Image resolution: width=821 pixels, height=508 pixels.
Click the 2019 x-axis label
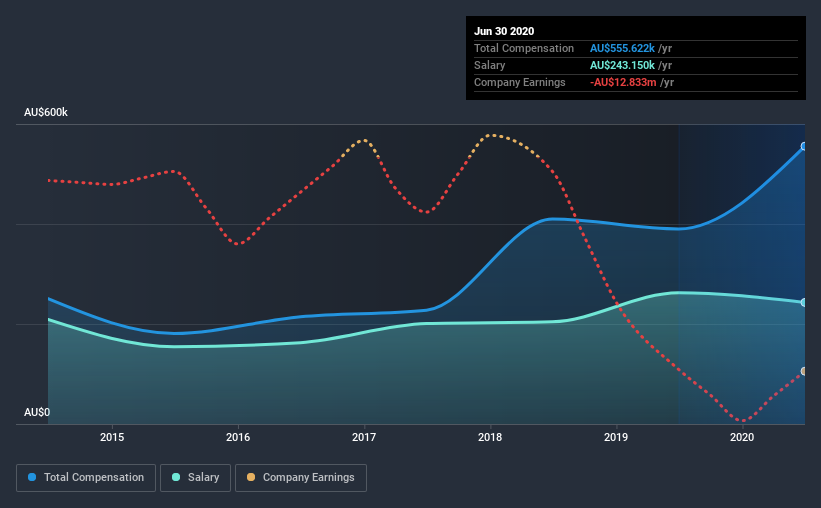[x=616, y=437]
